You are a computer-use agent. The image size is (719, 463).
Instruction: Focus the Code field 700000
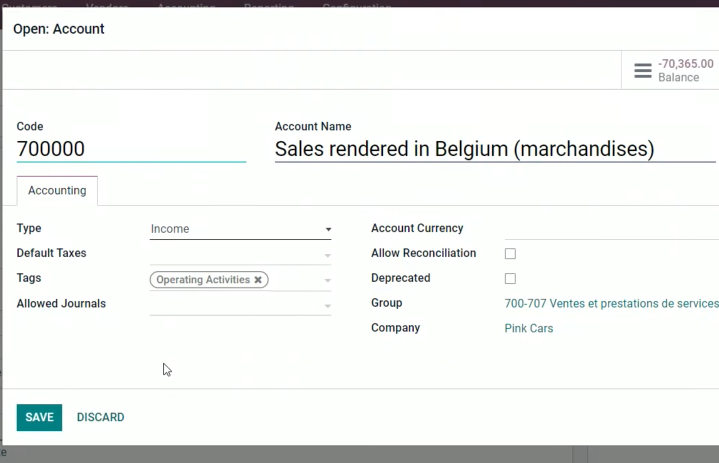click(131, 149)
